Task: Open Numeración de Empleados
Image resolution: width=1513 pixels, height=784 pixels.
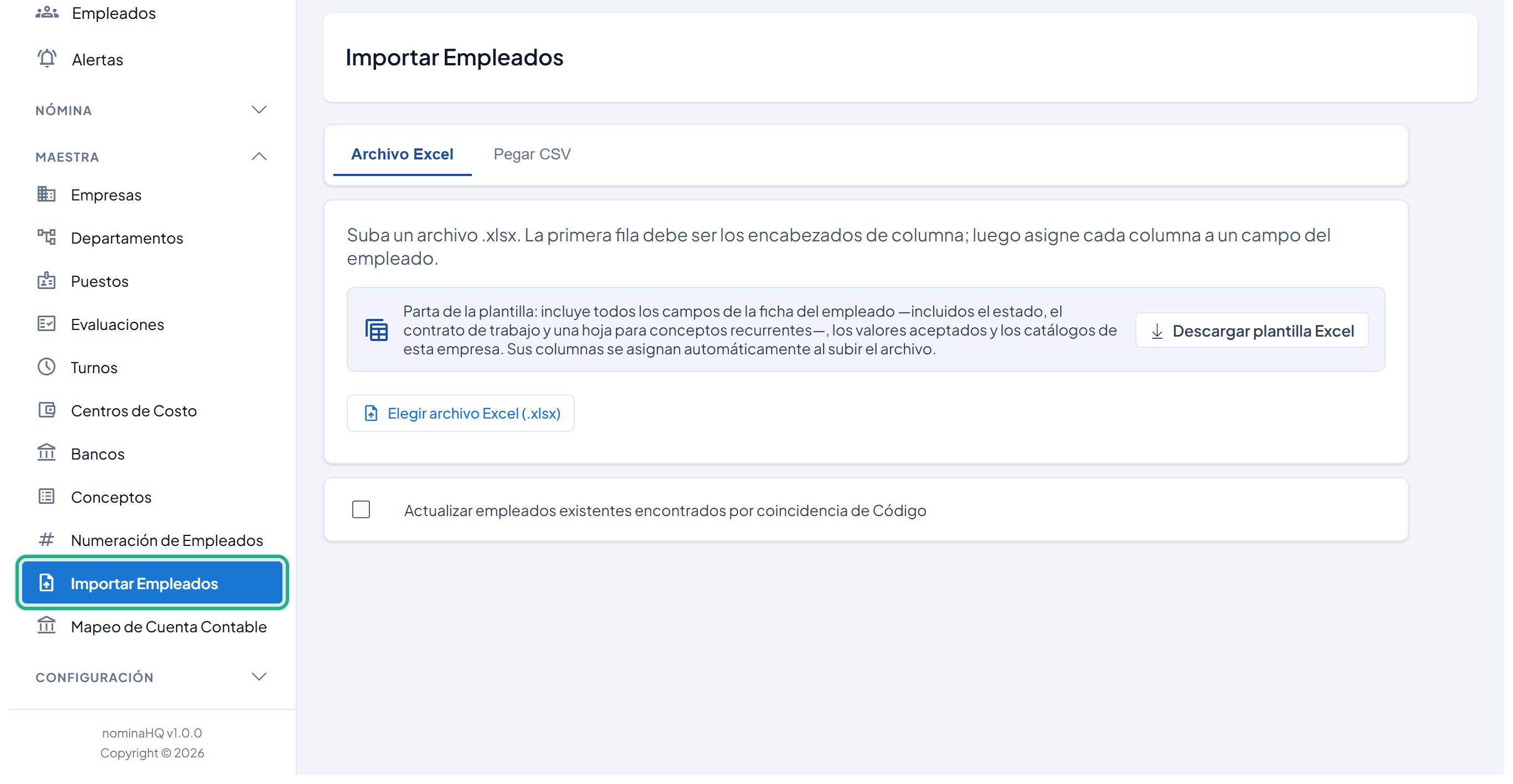Action: tap(168, 543)
